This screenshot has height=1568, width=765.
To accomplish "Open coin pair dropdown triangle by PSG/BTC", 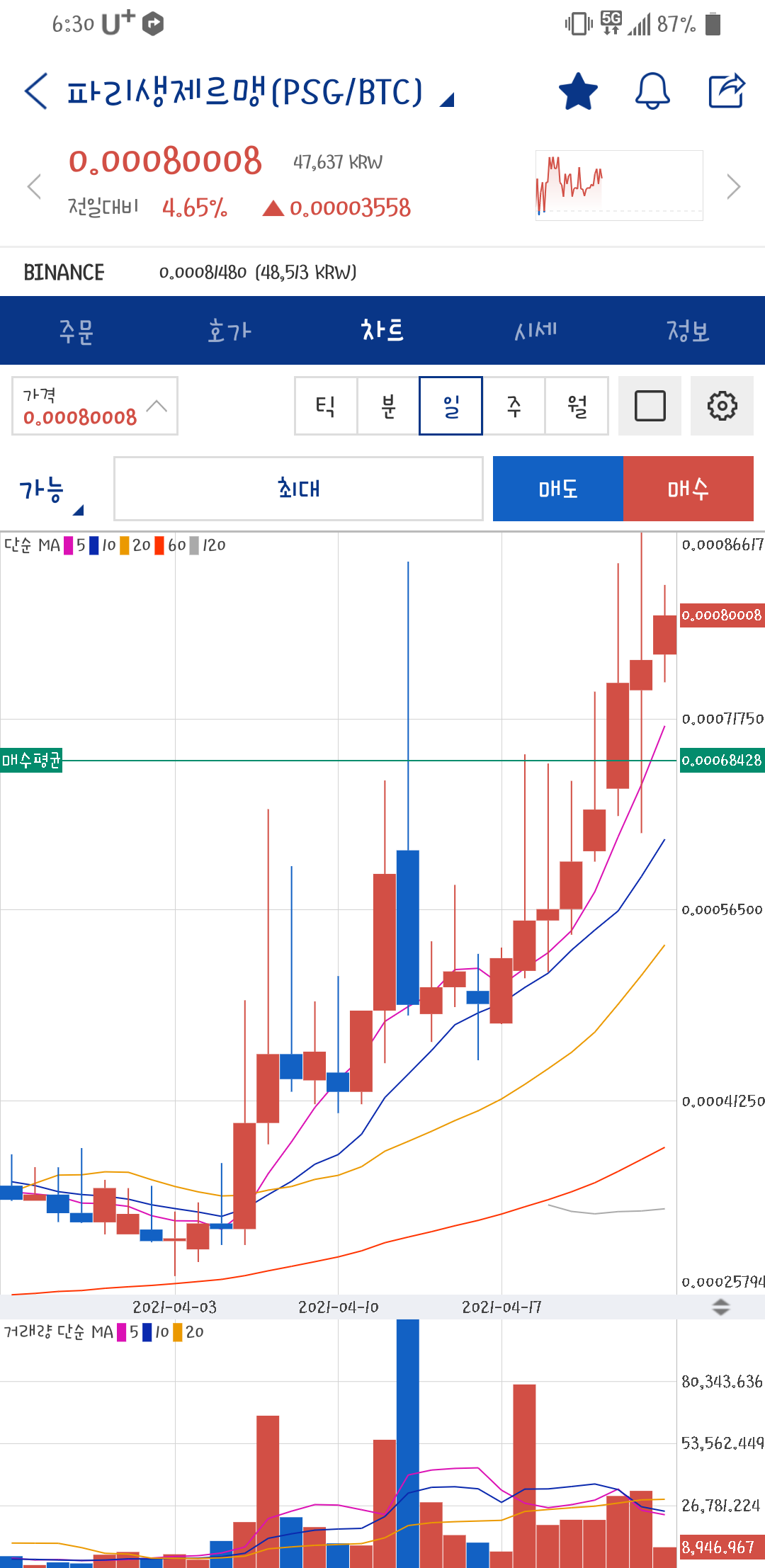I will pos(446,101).
